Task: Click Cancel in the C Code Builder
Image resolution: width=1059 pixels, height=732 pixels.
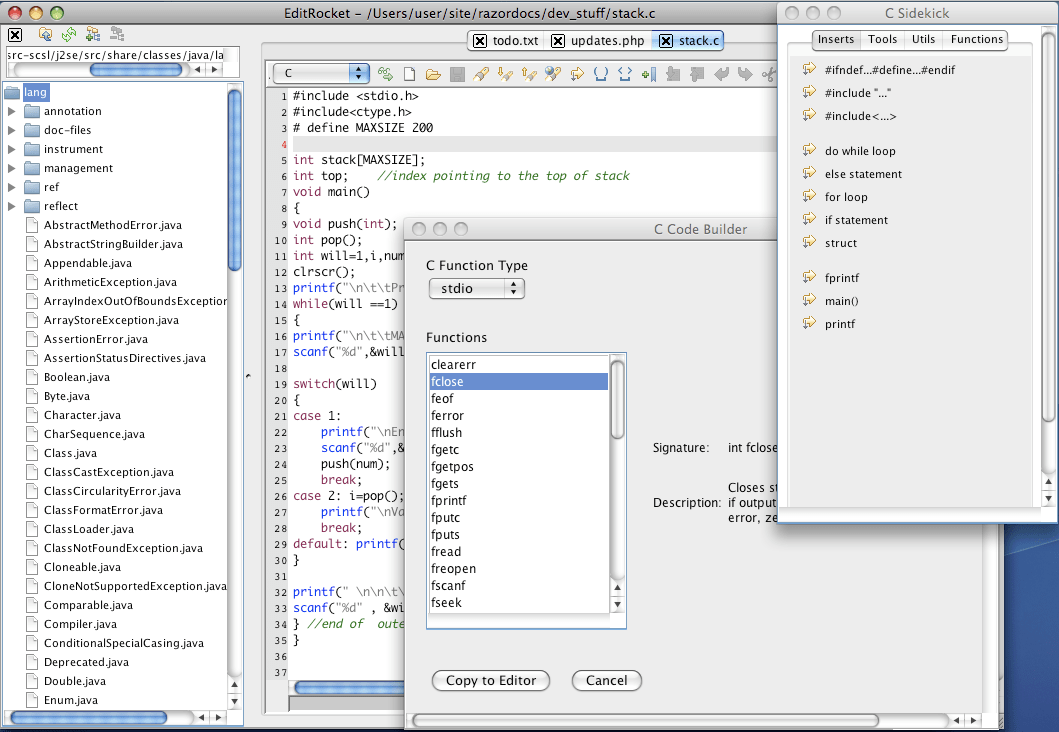Action: (x=606, y=681)
